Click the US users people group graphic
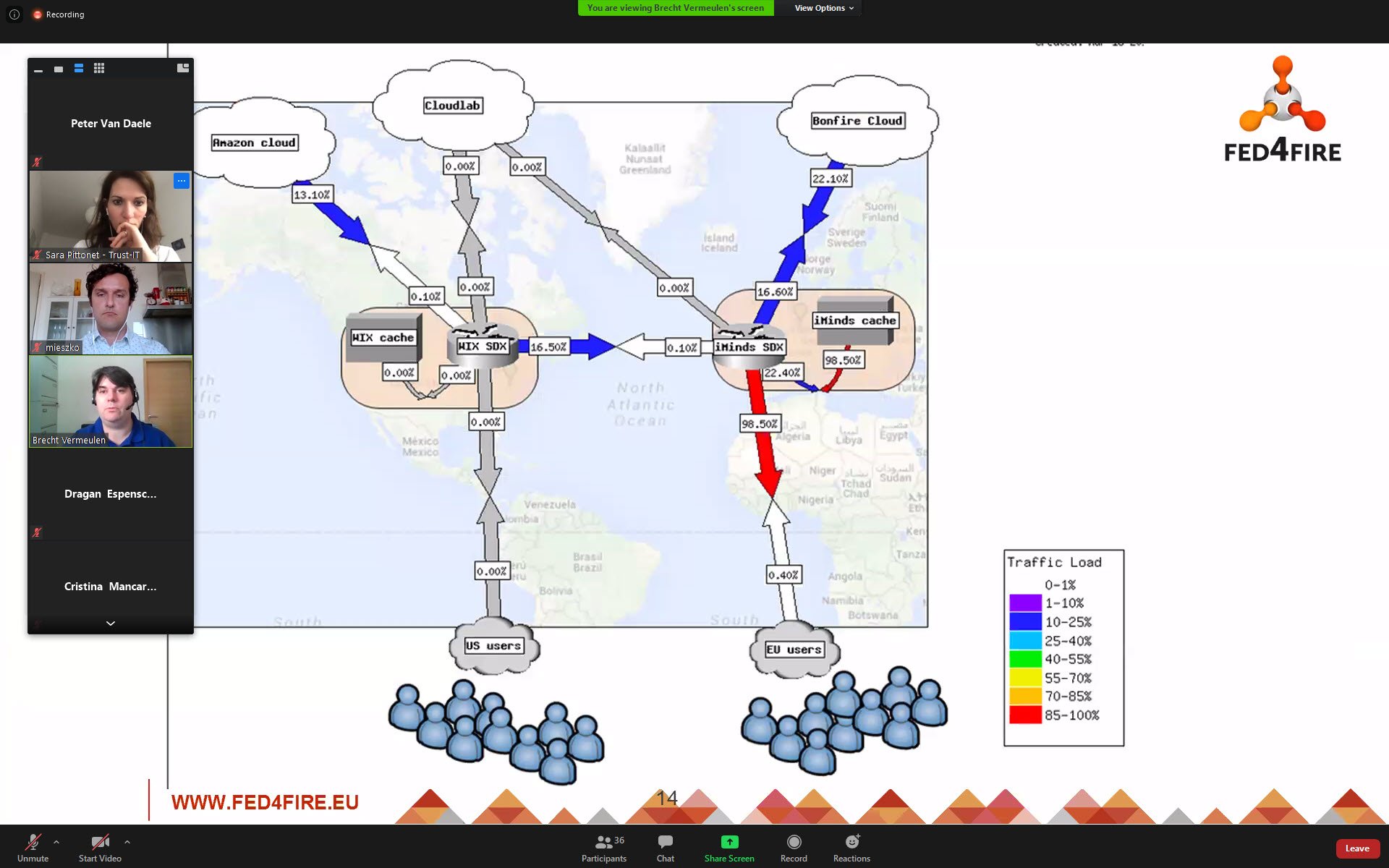Viewport: 1389px width, 868px height. (496, 732)
